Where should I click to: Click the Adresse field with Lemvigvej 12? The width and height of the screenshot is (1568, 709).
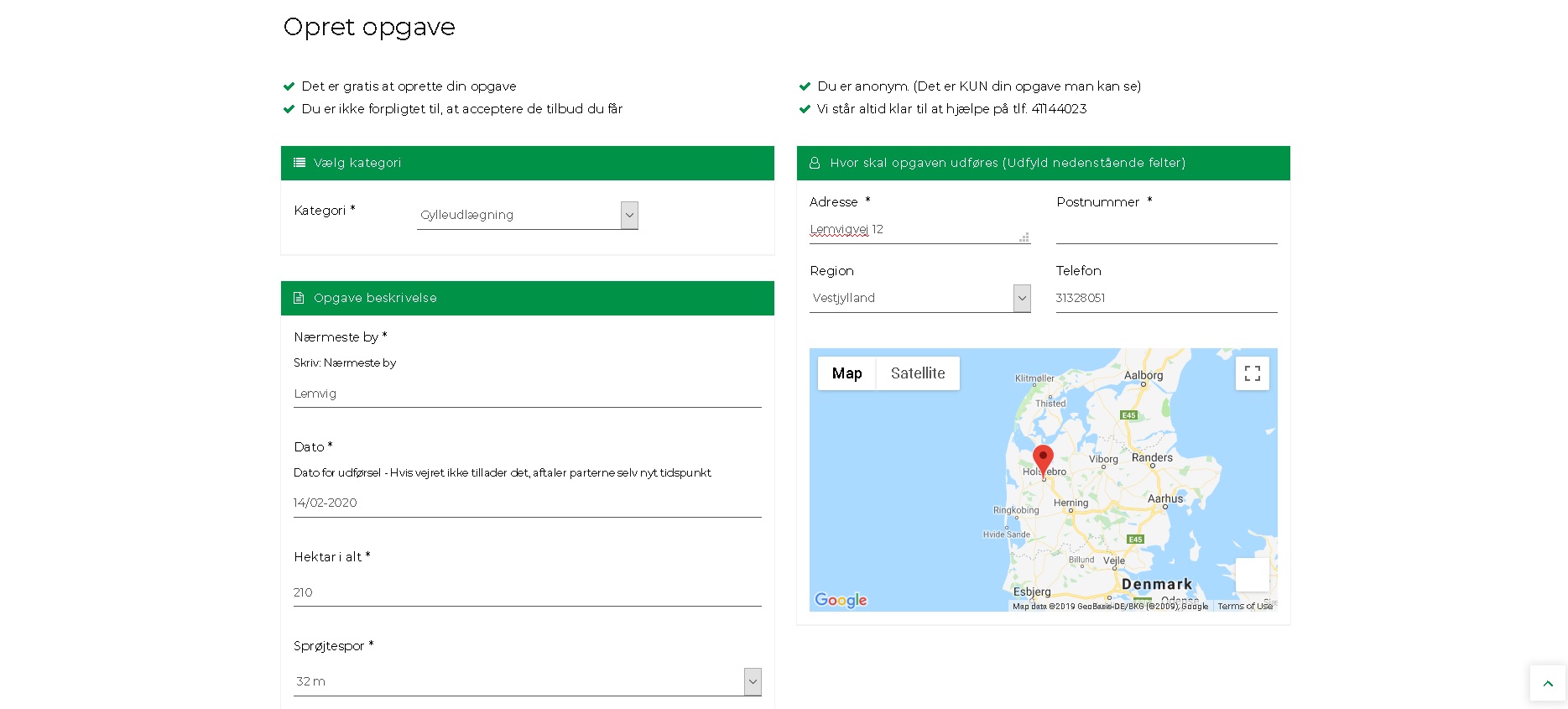click(913, 229)
